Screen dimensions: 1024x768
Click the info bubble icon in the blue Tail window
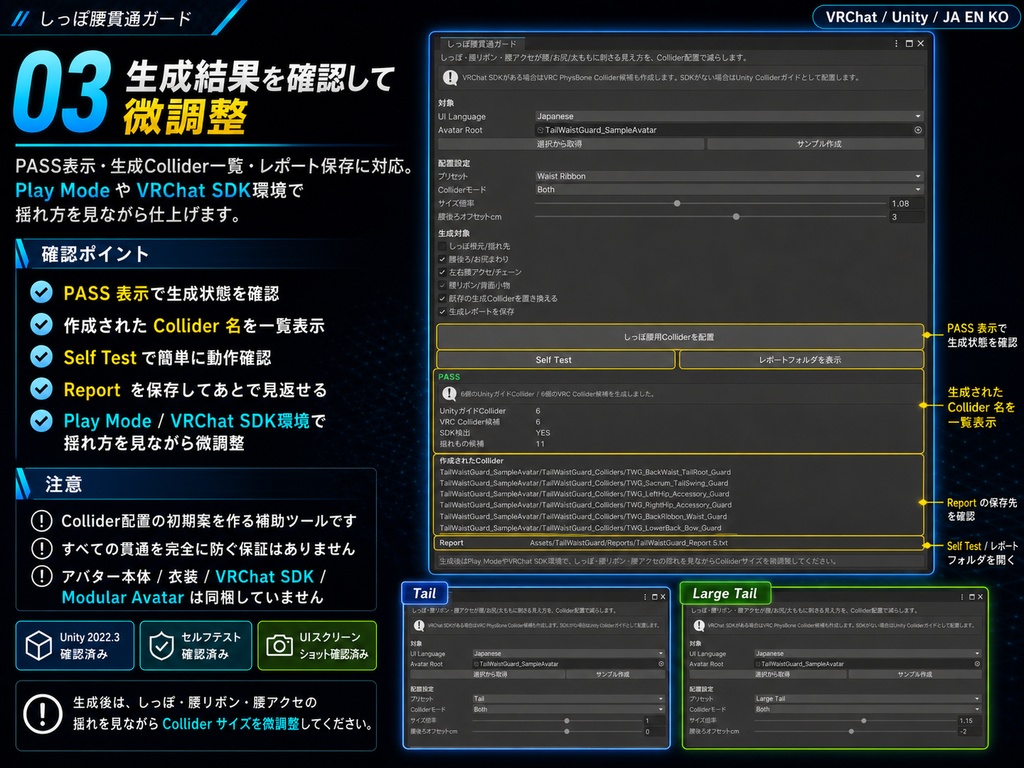[x=419, y=625]
